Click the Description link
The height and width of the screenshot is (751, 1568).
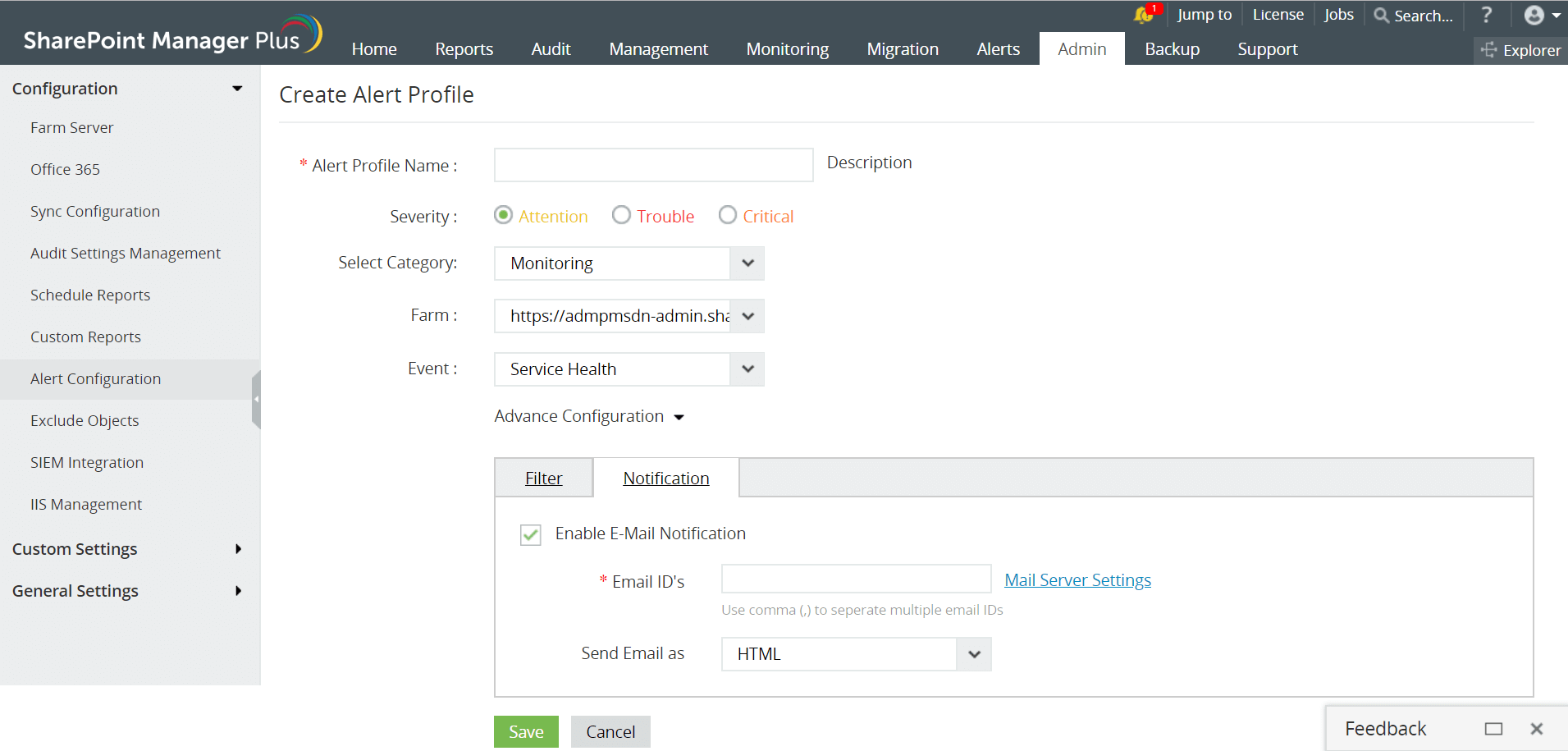pyautogui.click(x=870, y=163)
